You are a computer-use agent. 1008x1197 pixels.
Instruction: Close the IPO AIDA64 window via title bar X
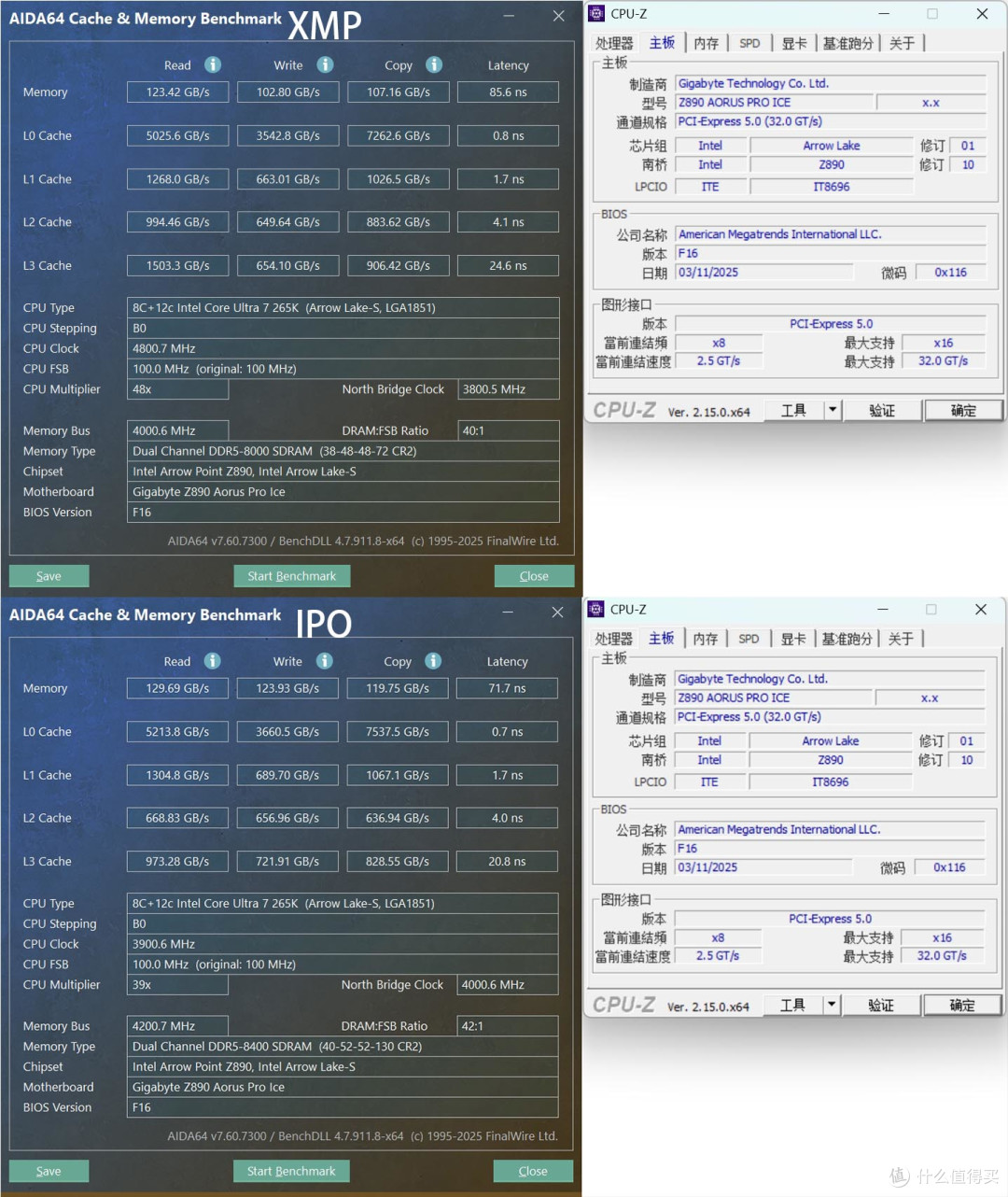tap(557, 612)
